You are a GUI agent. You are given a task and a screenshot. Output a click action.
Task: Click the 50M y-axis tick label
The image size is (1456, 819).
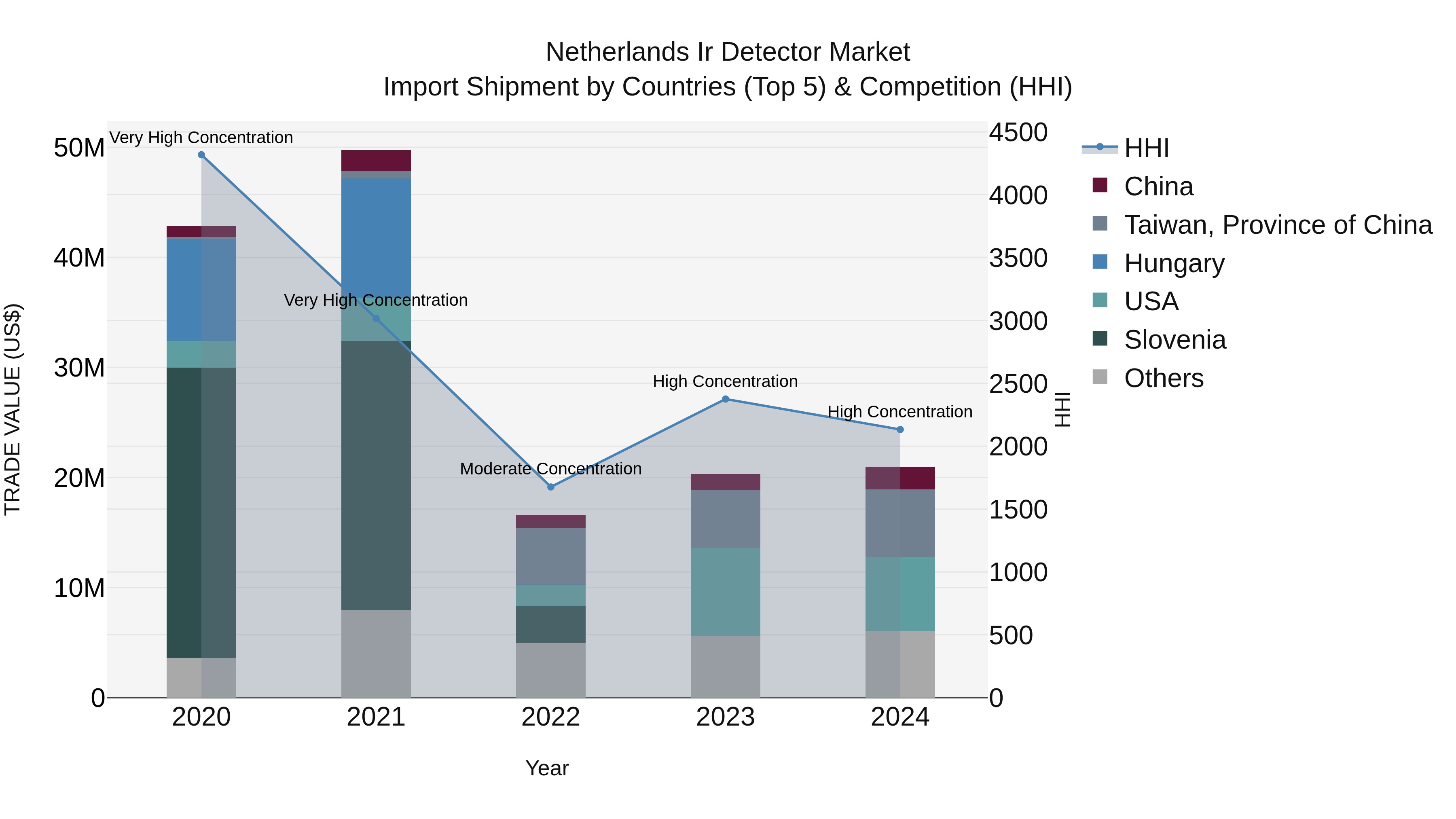[x=79, y=148]
